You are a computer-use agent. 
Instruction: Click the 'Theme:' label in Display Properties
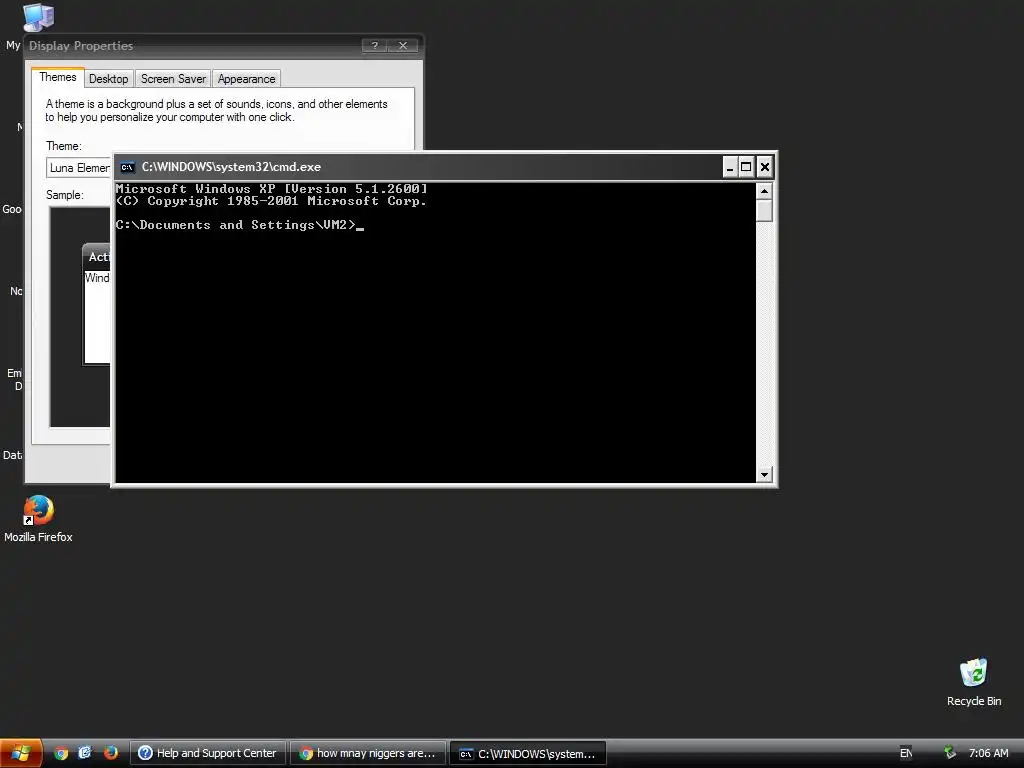click(x=64, y=146)
